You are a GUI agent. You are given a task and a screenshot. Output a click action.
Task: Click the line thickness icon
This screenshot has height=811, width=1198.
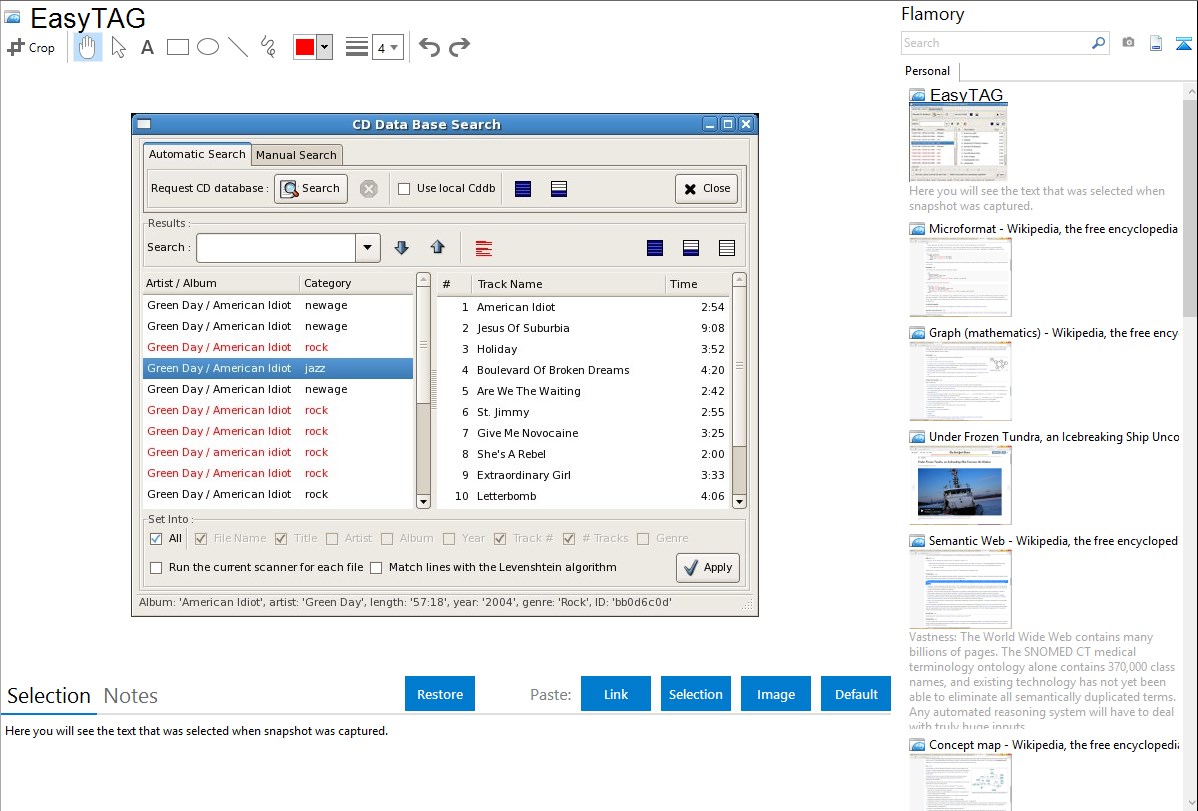(x=357, y=47)
